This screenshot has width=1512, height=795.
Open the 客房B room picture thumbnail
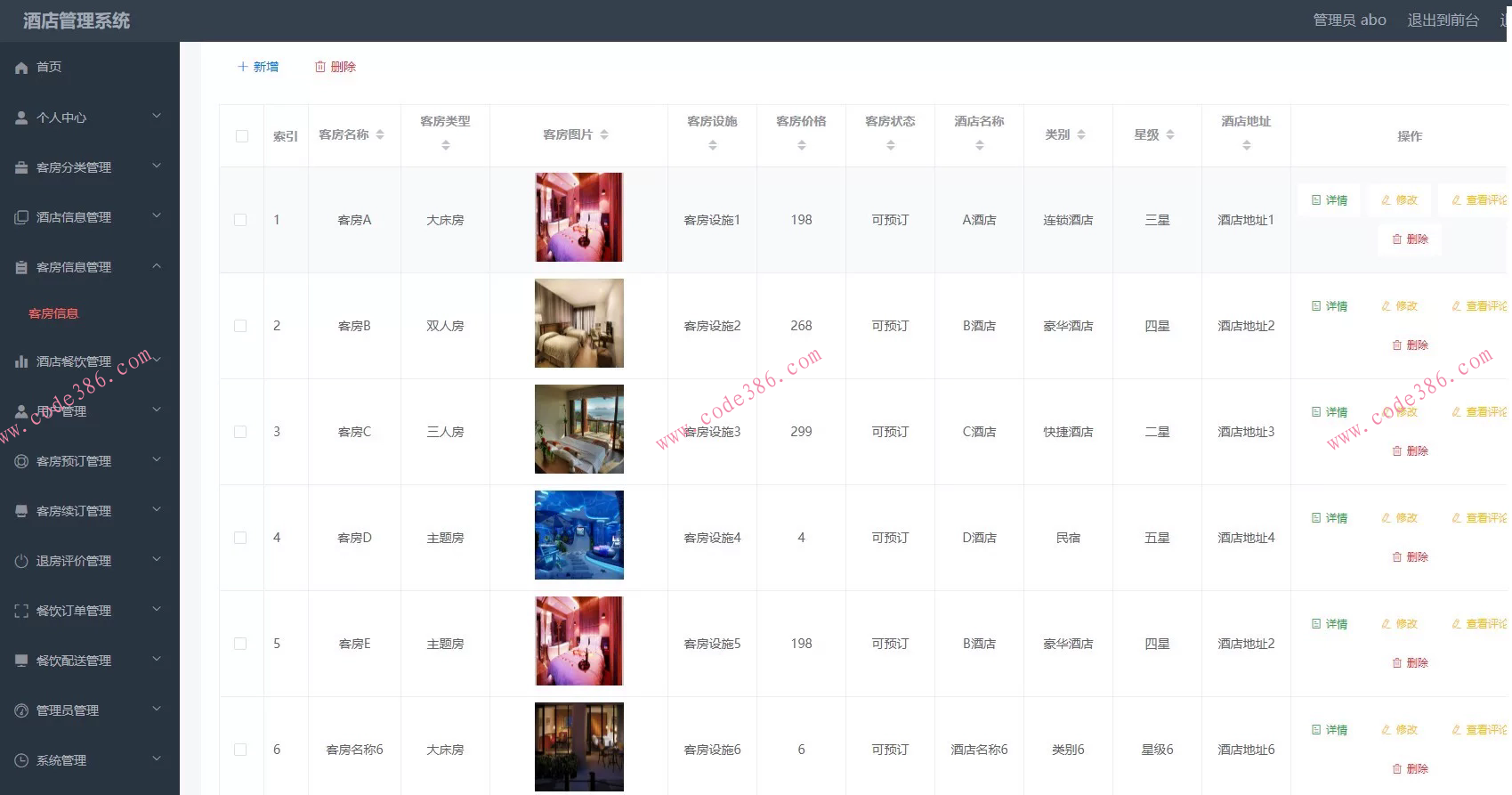[x=579, y=323]
